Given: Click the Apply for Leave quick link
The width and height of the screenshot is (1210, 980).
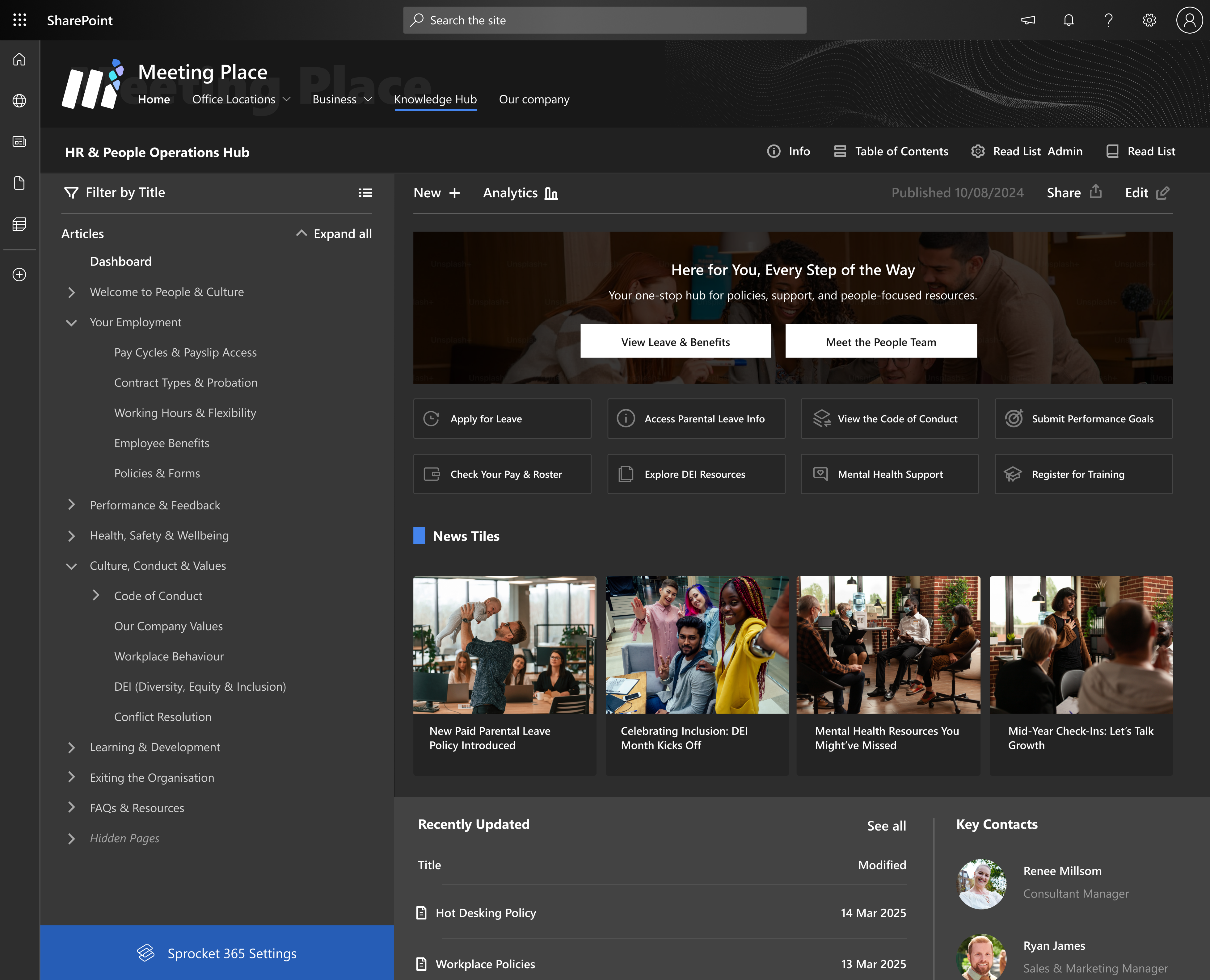Looking at the screenshot, I should click(502, 418).
